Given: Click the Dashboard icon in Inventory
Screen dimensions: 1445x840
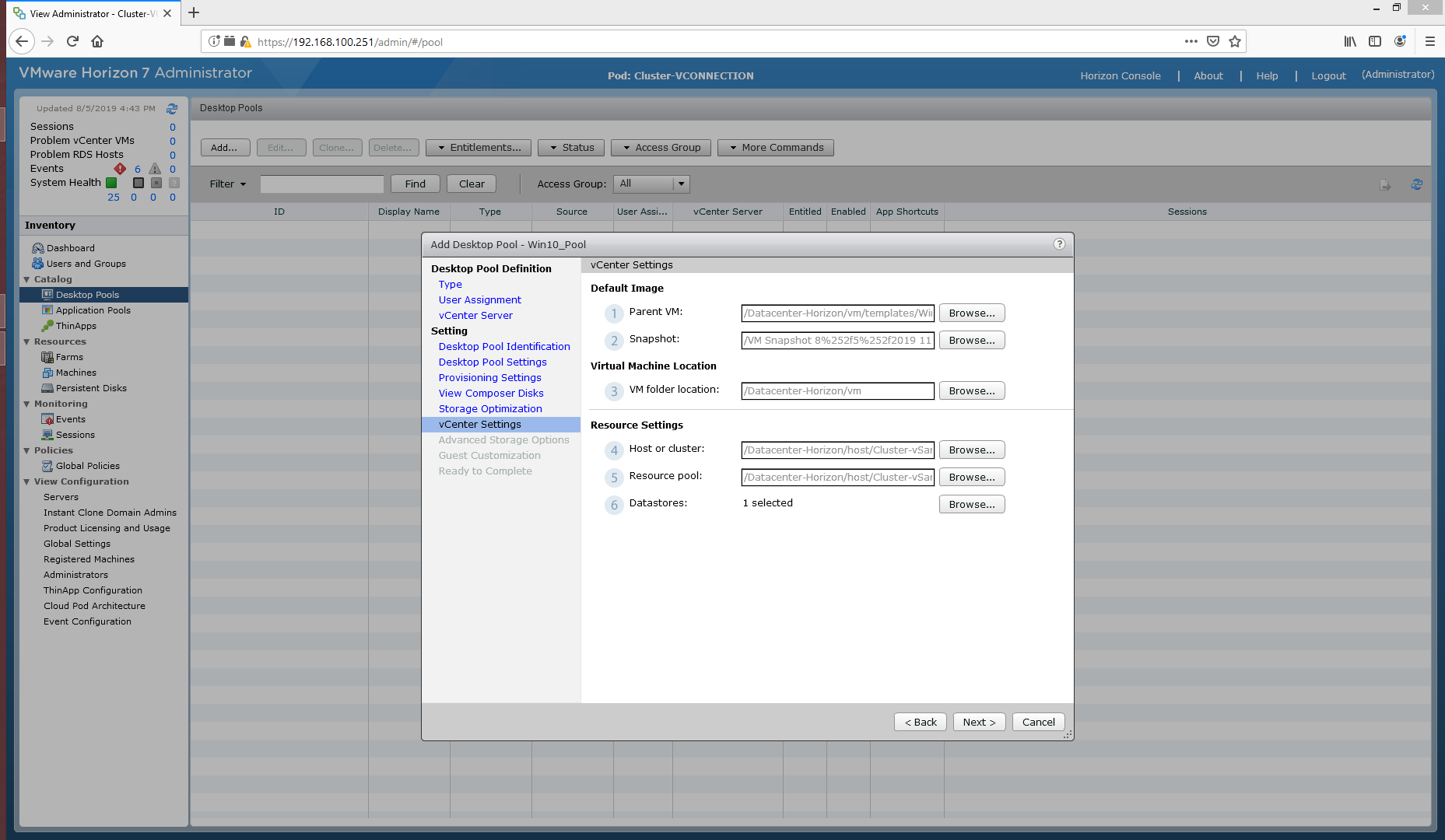Looking at the screenshot, I should click(x=37, y=248).
